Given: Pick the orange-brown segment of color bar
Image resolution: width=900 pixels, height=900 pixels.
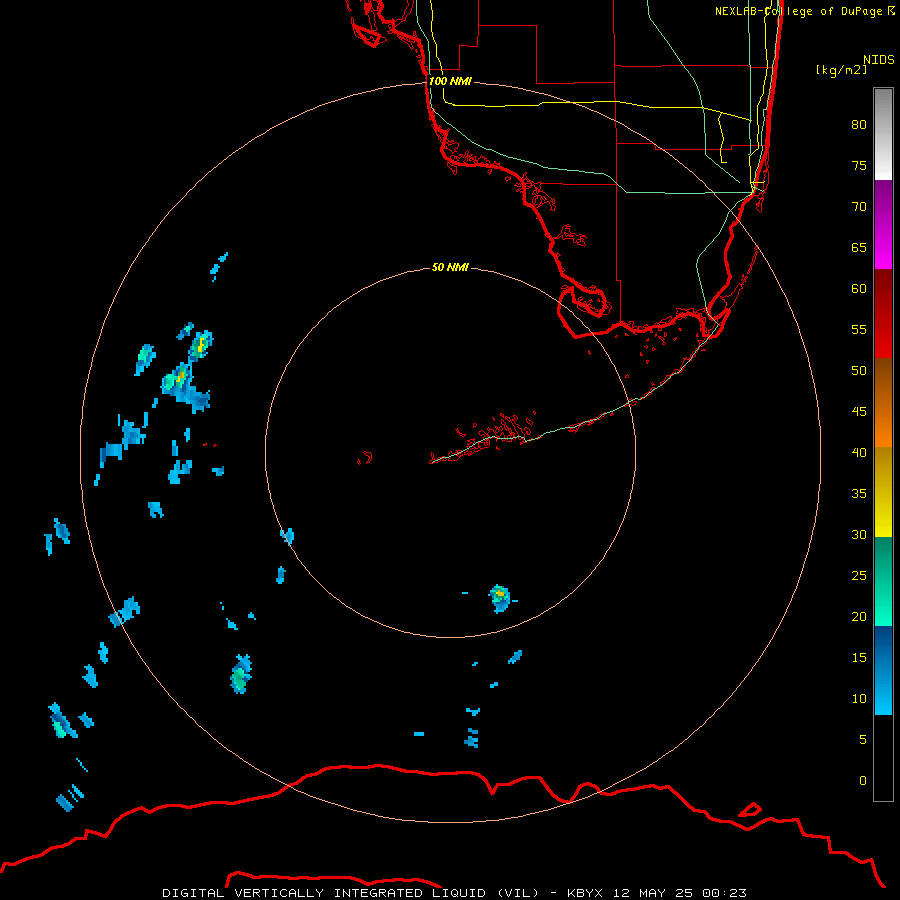Looking at the screenshot, I should coord(883,403).
